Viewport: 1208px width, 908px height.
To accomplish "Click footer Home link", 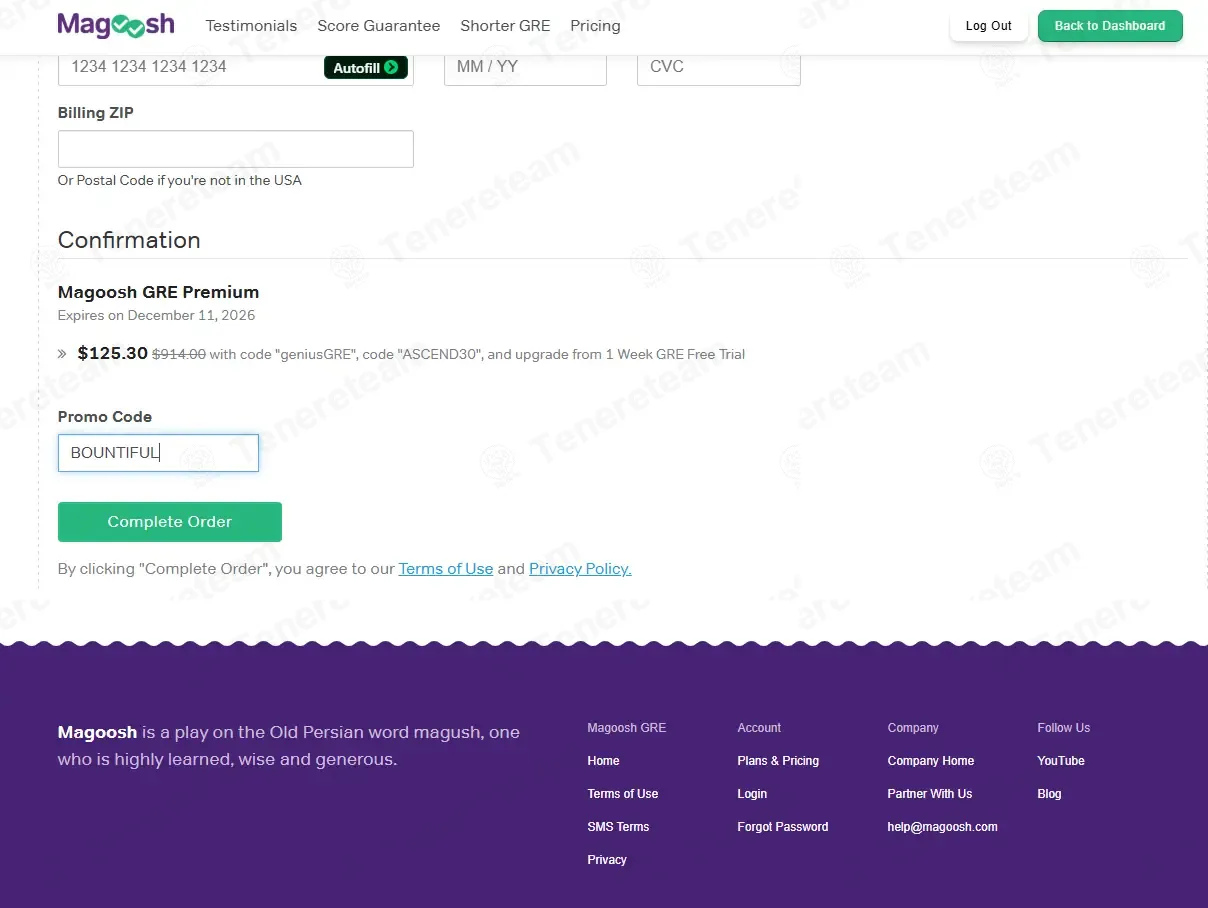I will [x=603, y=761].
